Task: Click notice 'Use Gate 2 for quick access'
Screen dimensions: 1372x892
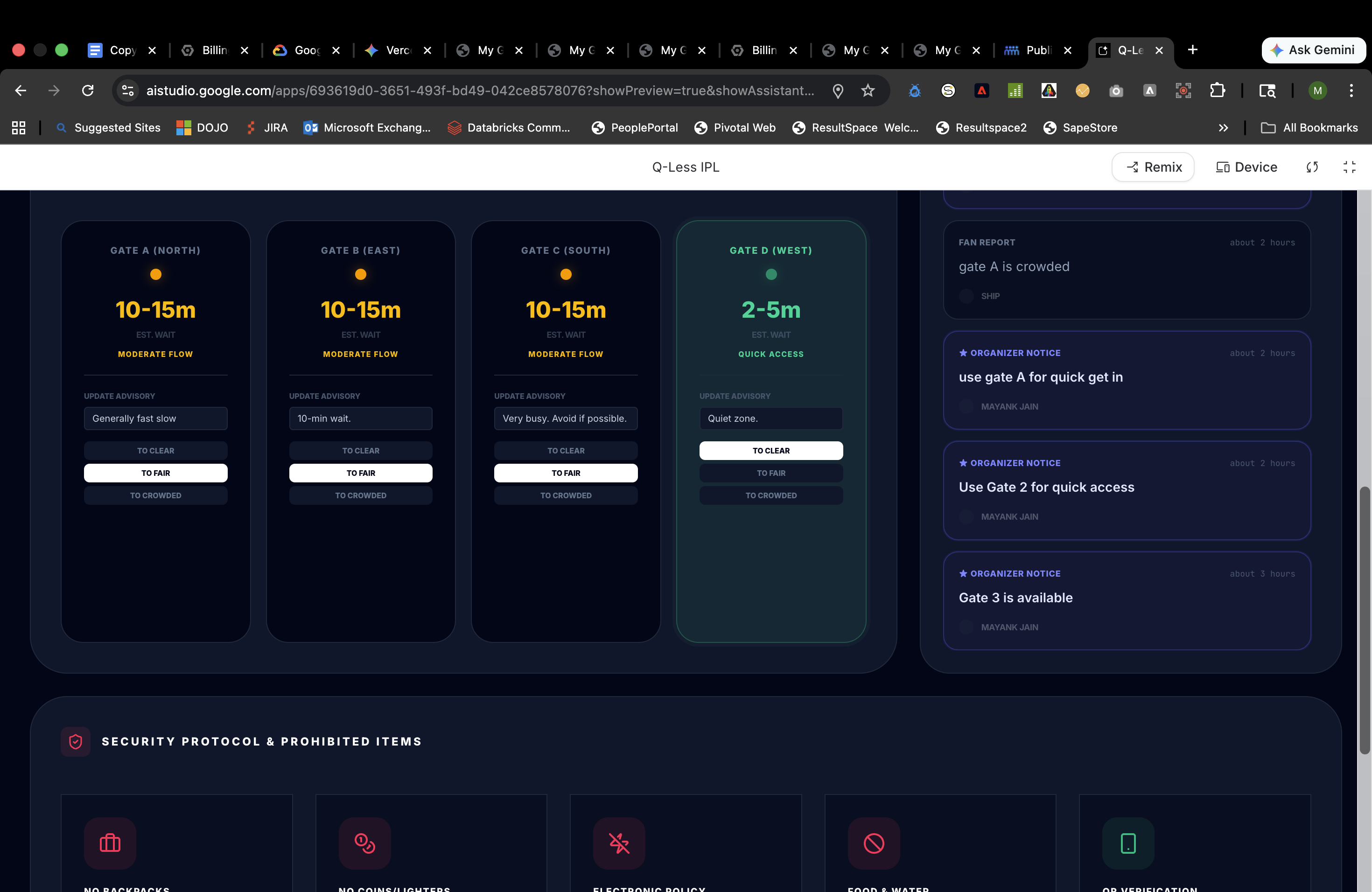Action: [x=1046, y=488]
